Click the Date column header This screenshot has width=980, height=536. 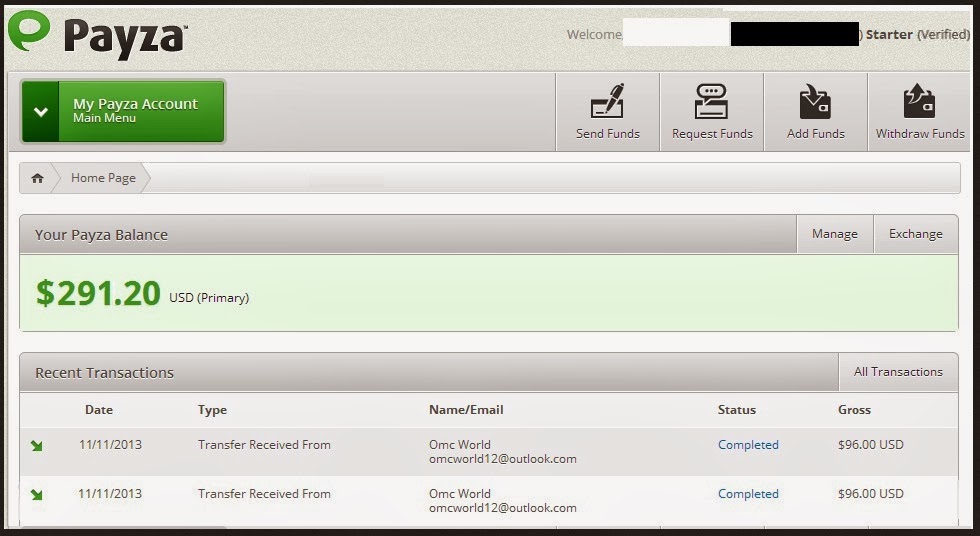99,410
